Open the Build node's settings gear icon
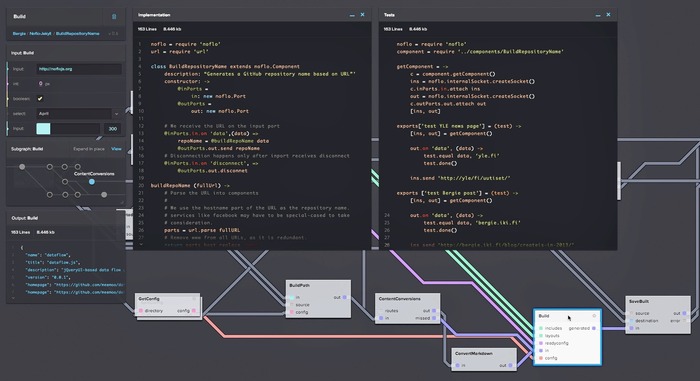The width and height of the screenshot is (700, 381). tap(594, 316)
